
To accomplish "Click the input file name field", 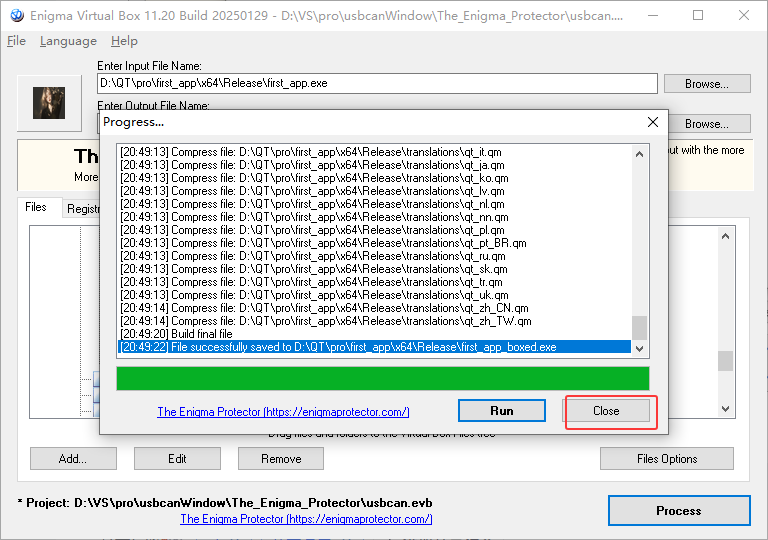I will pos(377,83).
